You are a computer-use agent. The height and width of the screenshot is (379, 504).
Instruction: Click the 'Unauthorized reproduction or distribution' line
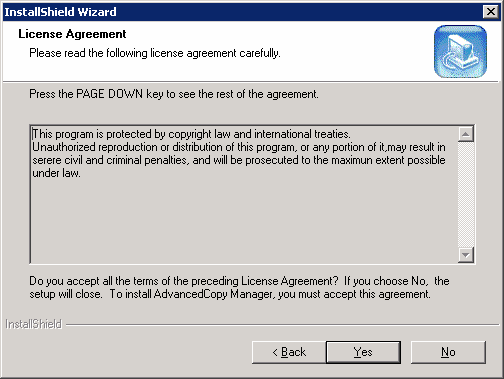coord(239,147)
